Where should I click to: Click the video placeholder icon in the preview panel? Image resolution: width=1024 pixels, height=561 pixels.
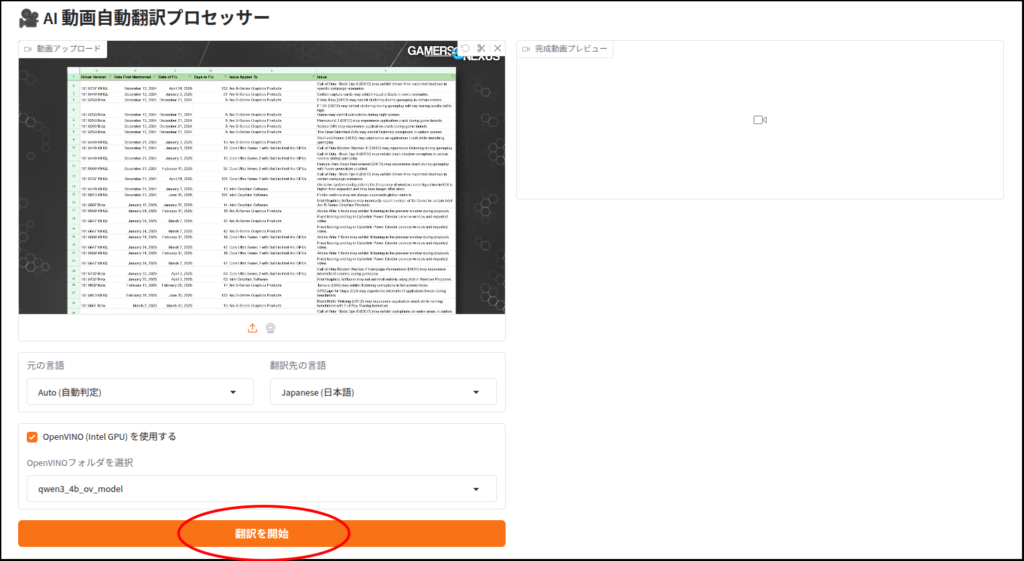(x=759, y=120)
